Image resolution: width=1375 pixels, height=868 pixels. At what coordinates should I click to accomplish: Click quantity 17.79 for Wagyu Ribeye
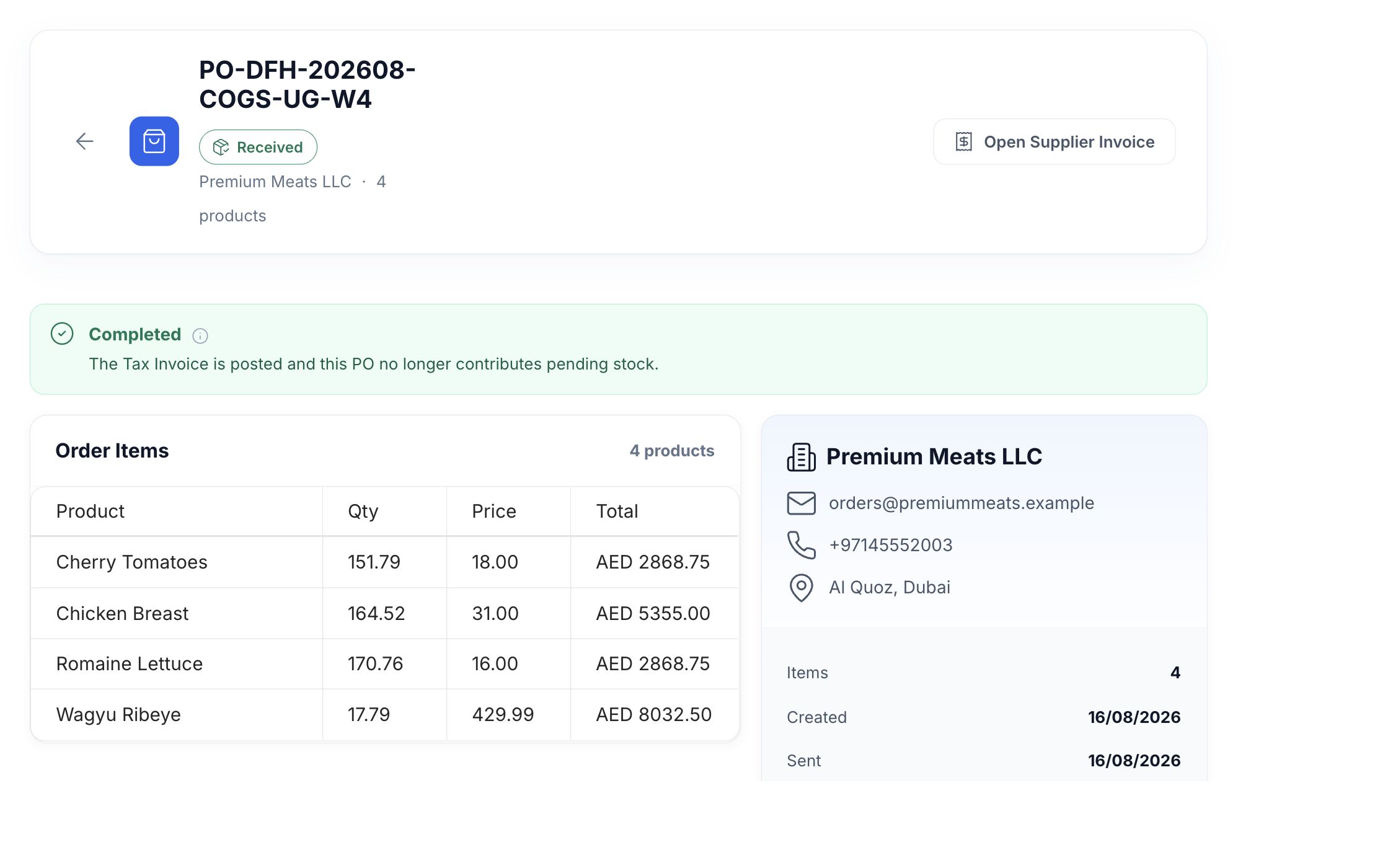pos(369,714)
